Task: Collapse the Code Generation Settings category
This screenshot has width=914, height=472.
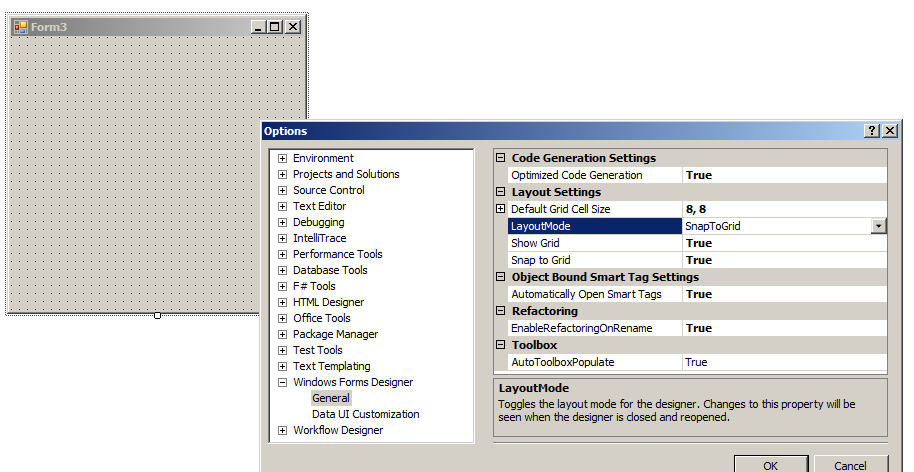Action: tap(500, 158)
